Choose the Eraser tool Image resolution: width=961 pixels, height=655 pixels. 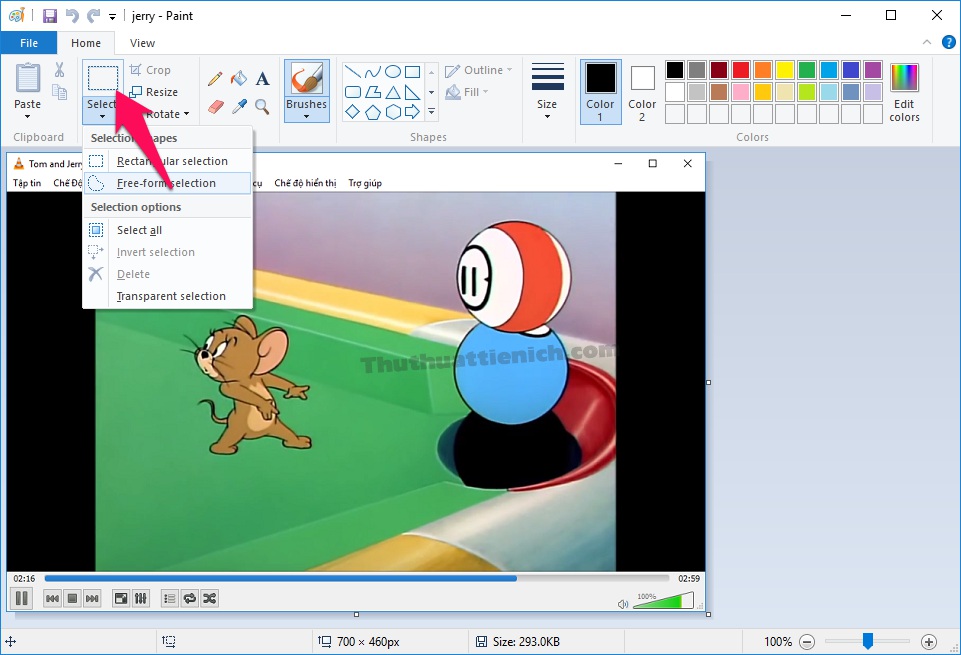(x=215, y=106)
